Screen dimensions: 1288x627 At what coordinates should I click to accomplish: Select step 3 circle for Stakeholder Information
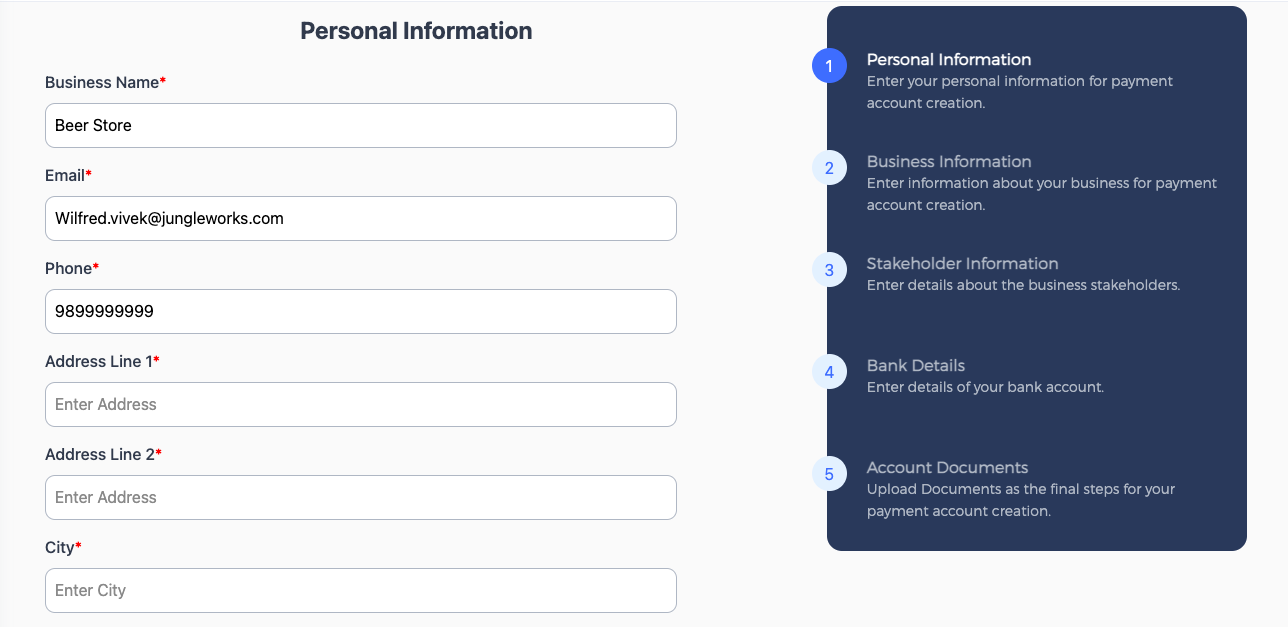tap(829, 270)
